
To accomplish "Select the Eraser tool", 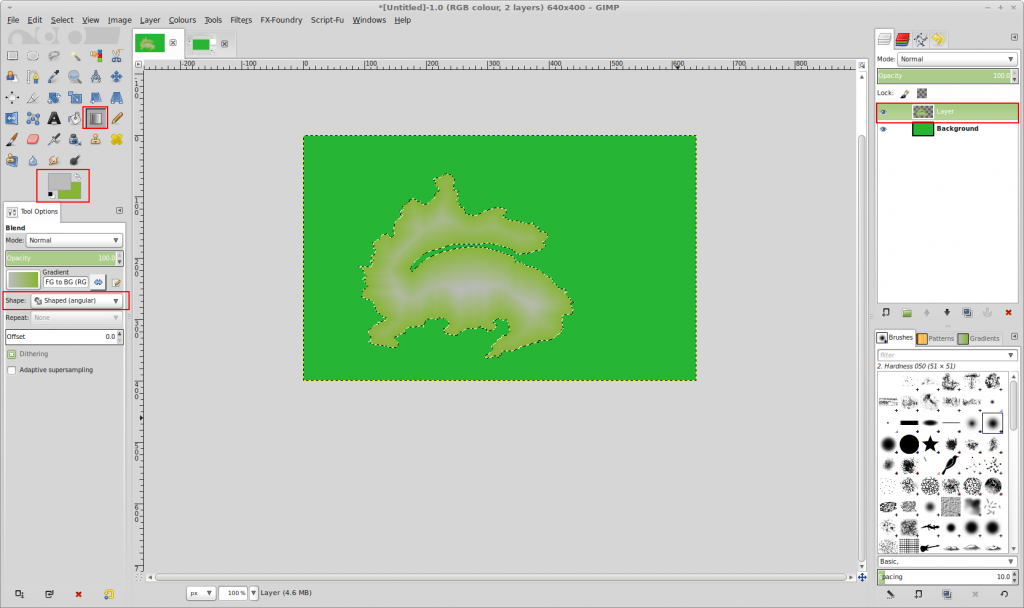I will [x=32, y=139].
